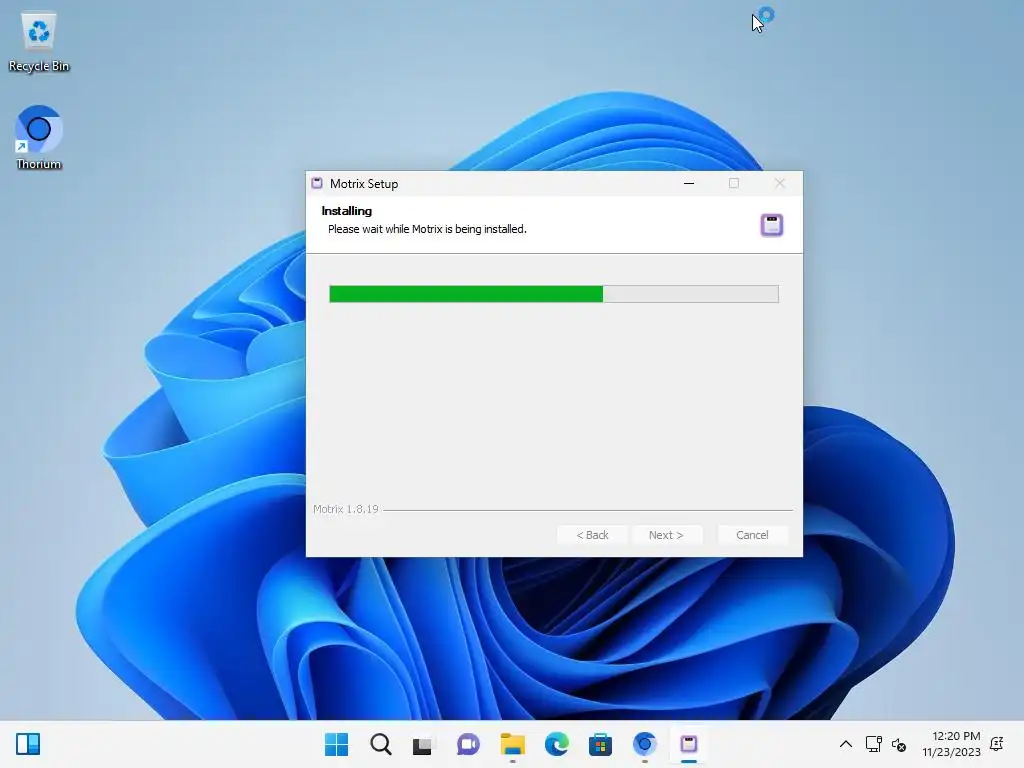Screen dimensions: 1024x768
Task: Click the muted volume tray icon
Action: (899, 744)
